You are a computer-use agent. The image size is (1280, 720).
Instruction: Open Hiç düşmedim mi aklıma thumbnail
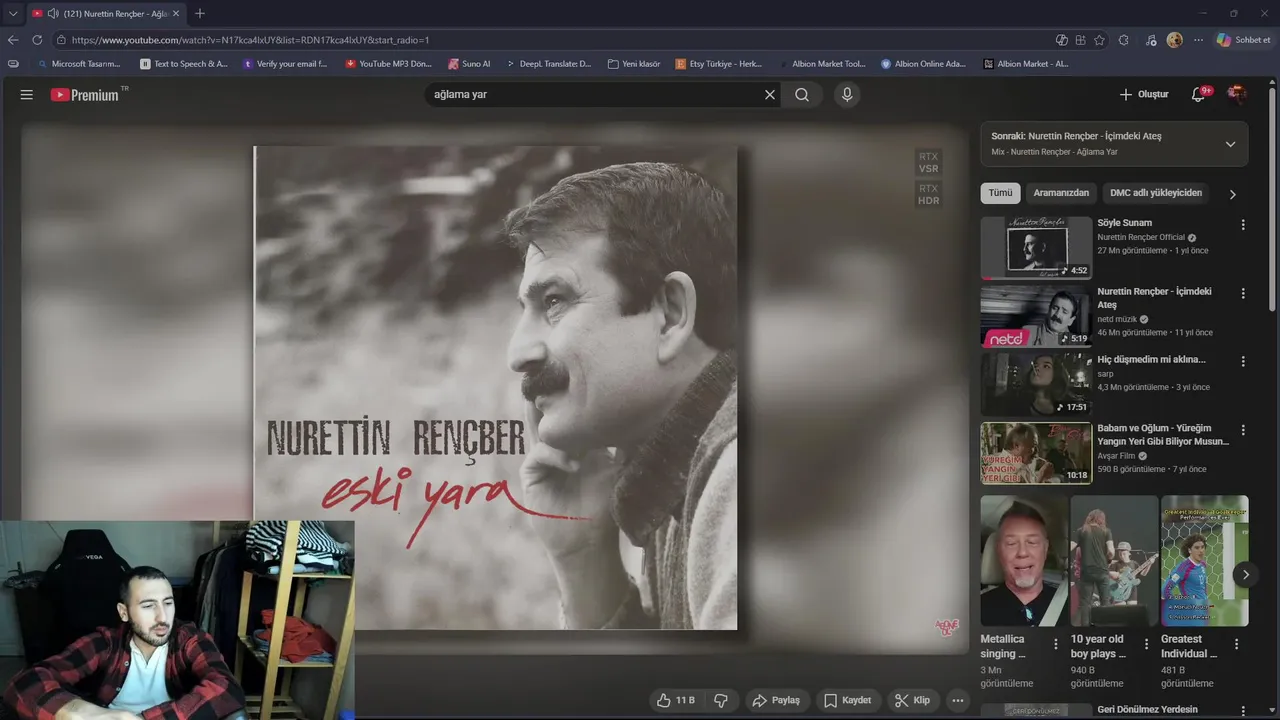coord(1036,384)
